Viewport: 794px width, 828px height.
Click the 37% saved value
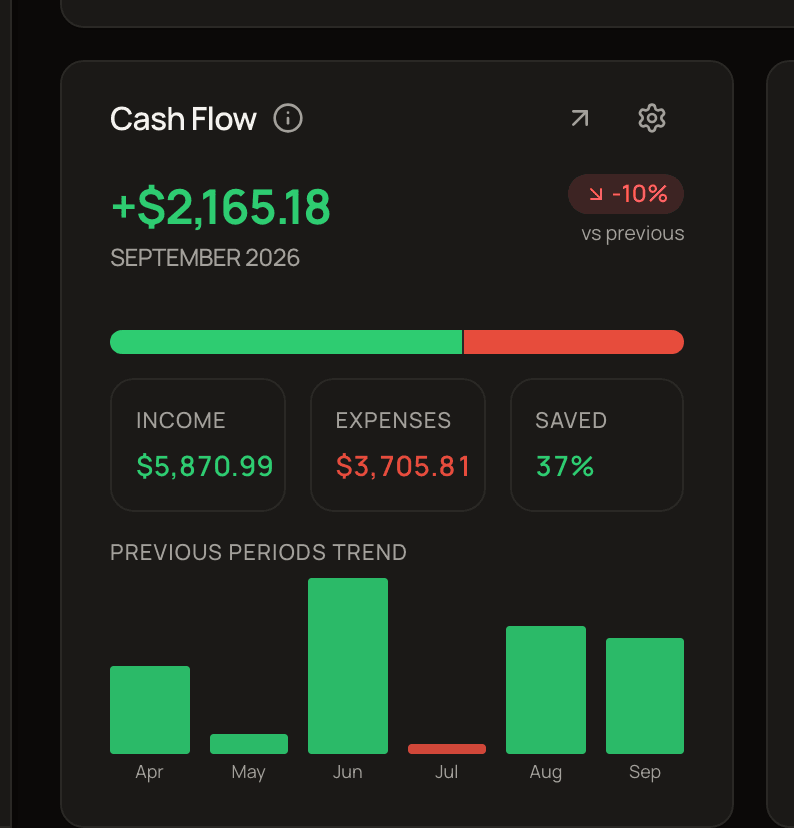pyautogui.click(x=565, y=466)
